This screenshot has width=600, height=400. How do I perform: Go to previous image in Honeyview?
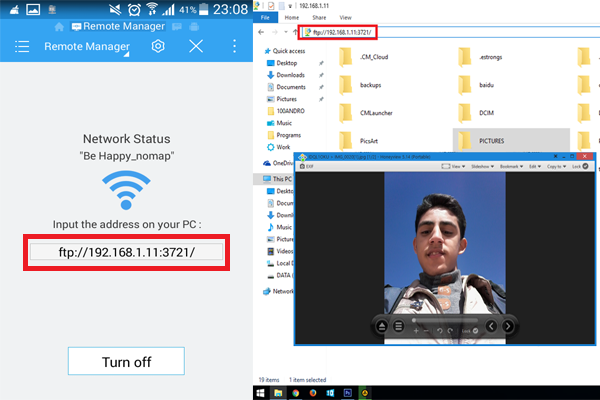[x=491, y=326]
